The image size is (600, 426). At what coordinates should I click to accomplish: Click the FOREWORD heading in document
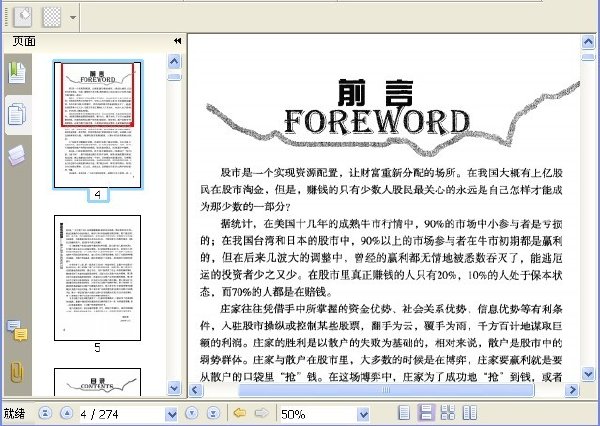(377, 122)
